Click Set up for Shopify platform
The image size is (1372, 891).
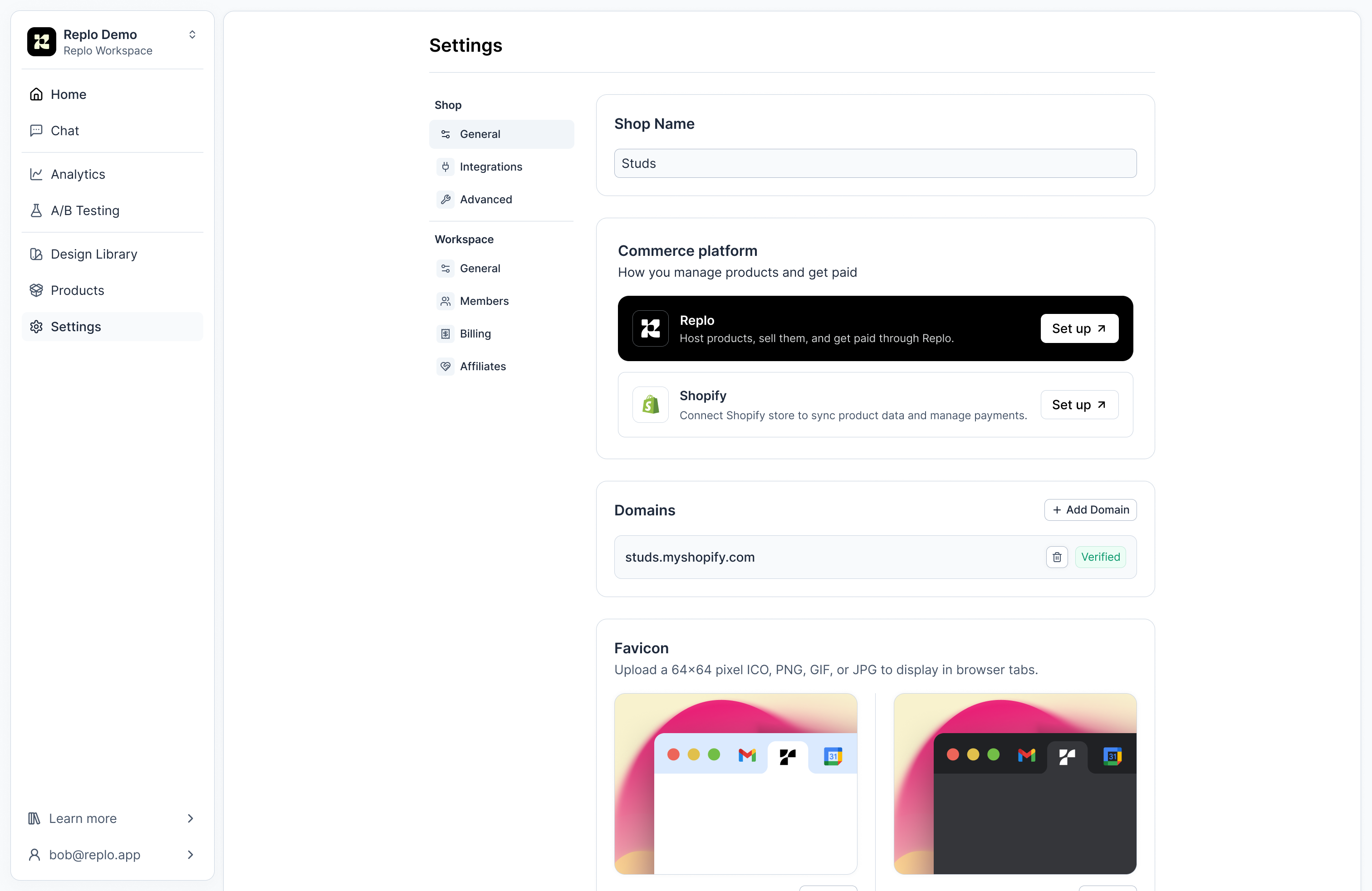click(x=1079, y=405)
